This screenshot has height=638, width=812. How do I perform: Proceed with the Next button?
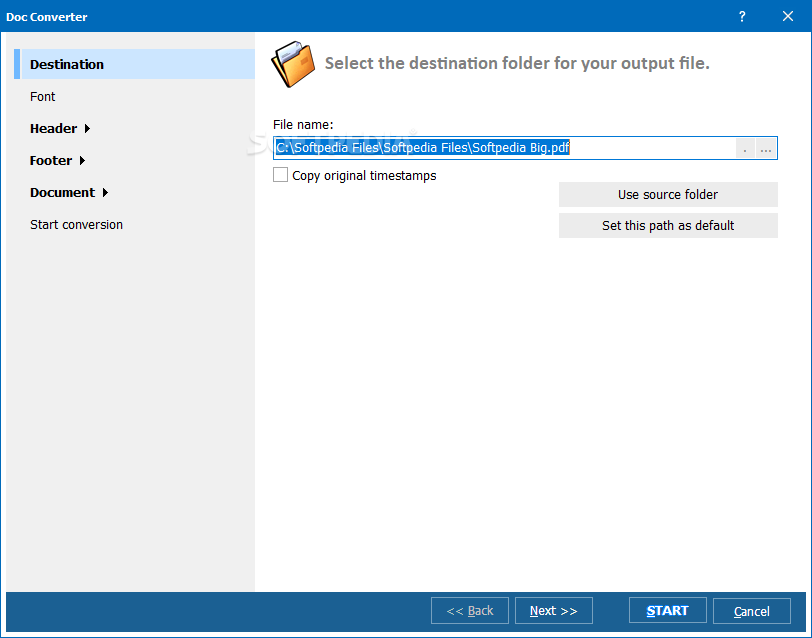click(x=554, y=611)
